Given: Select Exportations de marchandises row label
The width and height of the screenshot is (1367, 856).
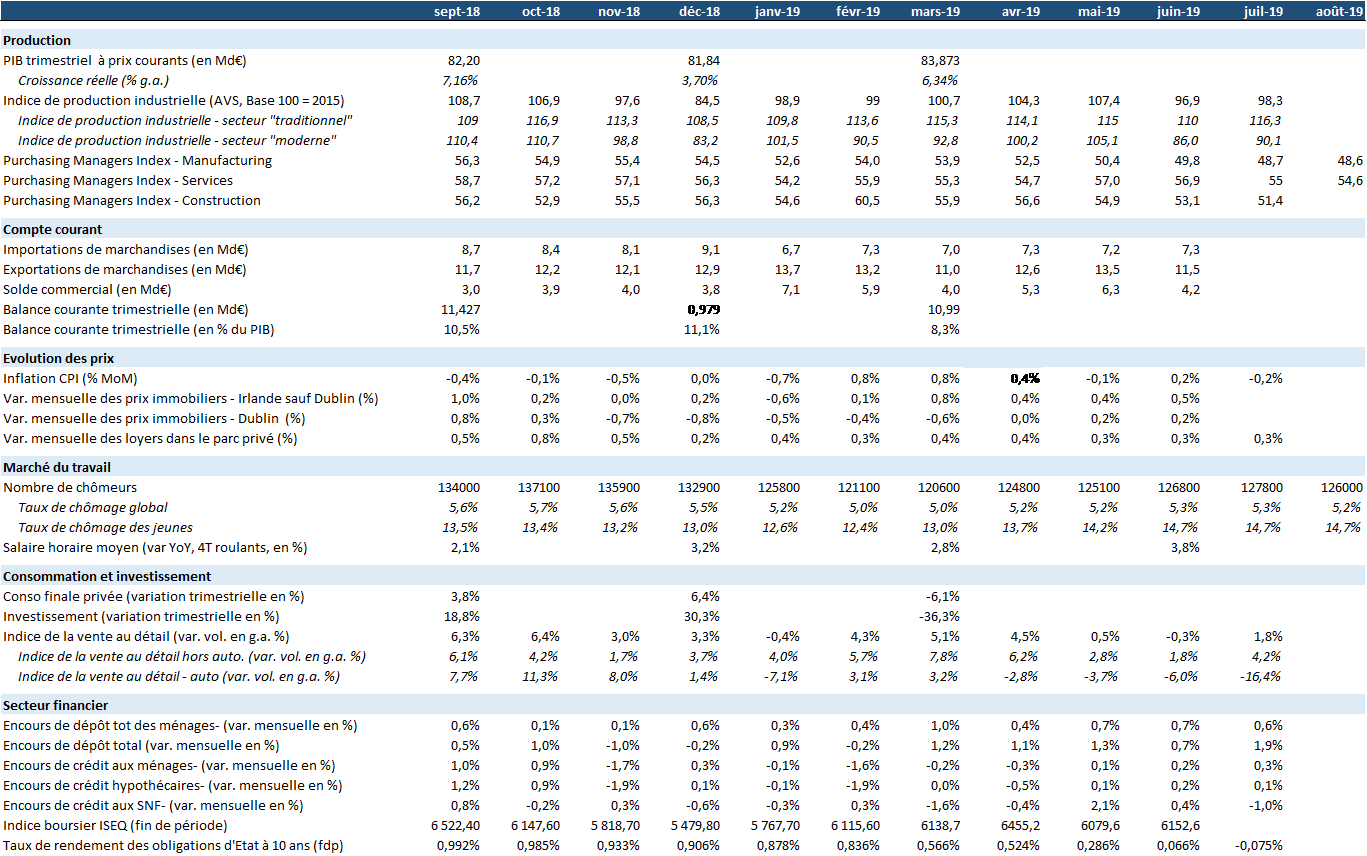Looking at the screenshot, I should pos(124,270).
